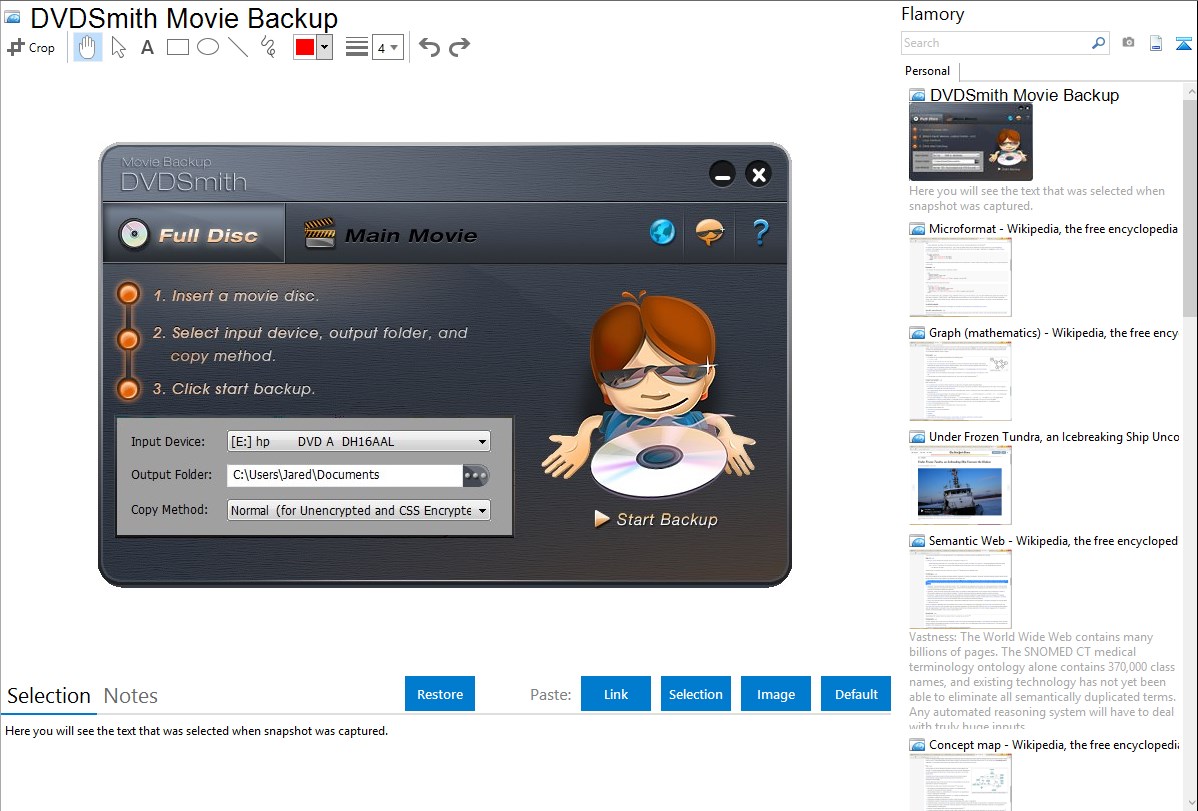
Task: Click the Restore button
Action: coord(440,694)
